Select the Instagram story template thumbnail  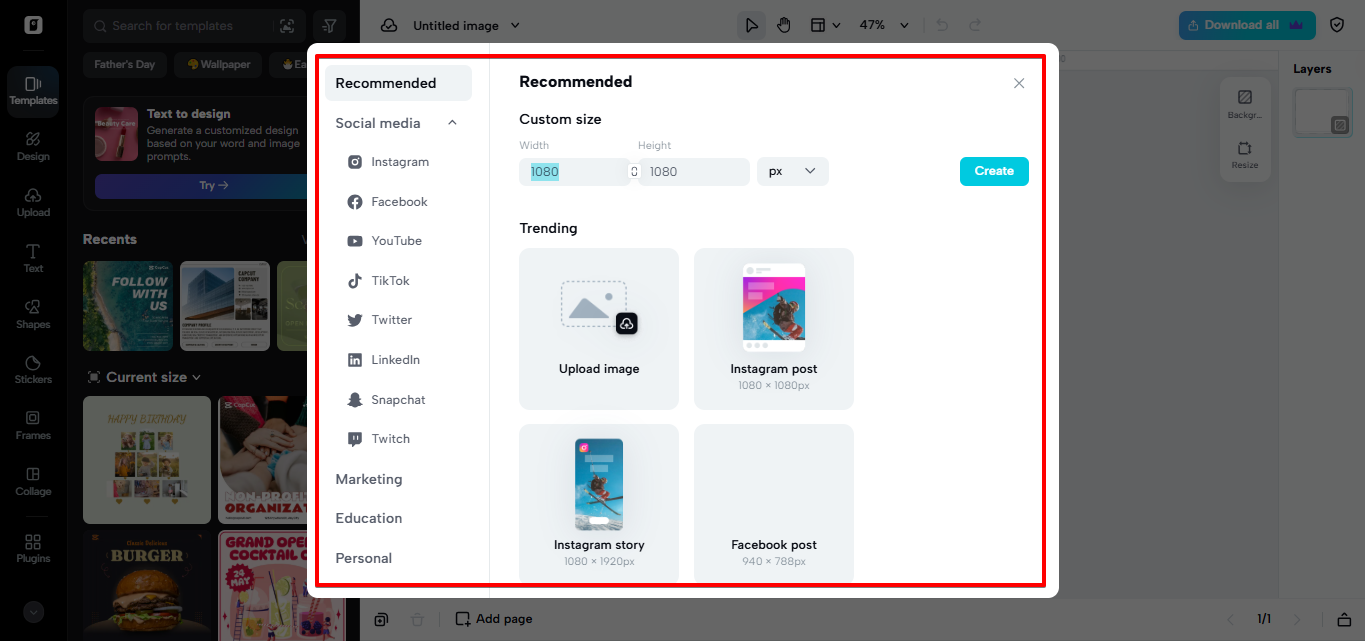point(598,484)
